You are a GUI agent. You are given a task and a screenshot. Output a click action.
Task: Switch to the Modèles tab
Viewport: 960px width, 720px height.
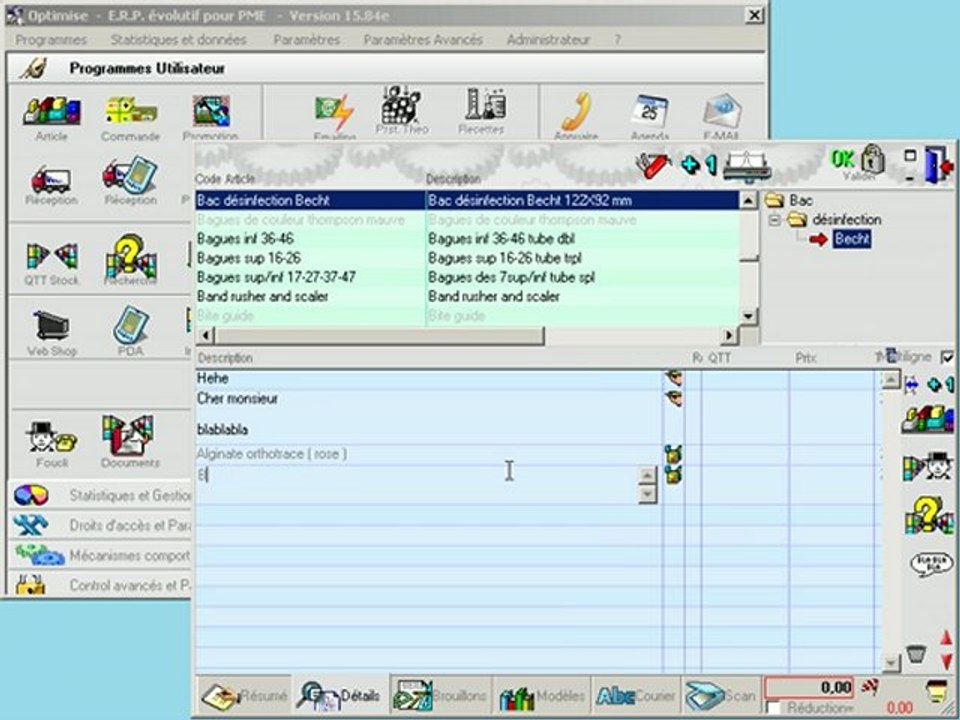click(542, 696)
